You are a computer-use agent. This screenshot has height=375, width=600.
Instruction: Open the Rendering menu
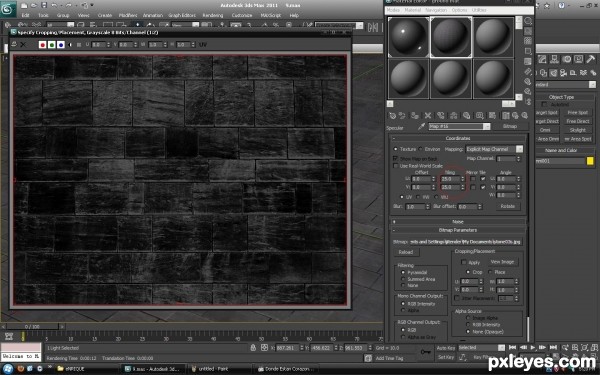[213, 15]
